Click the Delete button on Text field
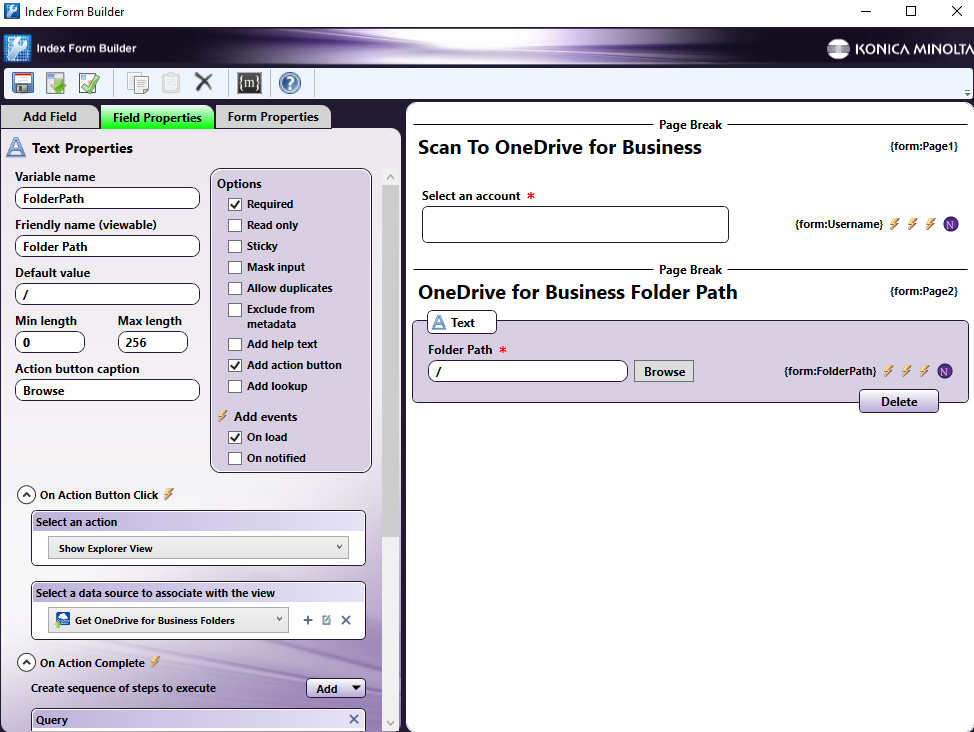 tap(899, 401)
